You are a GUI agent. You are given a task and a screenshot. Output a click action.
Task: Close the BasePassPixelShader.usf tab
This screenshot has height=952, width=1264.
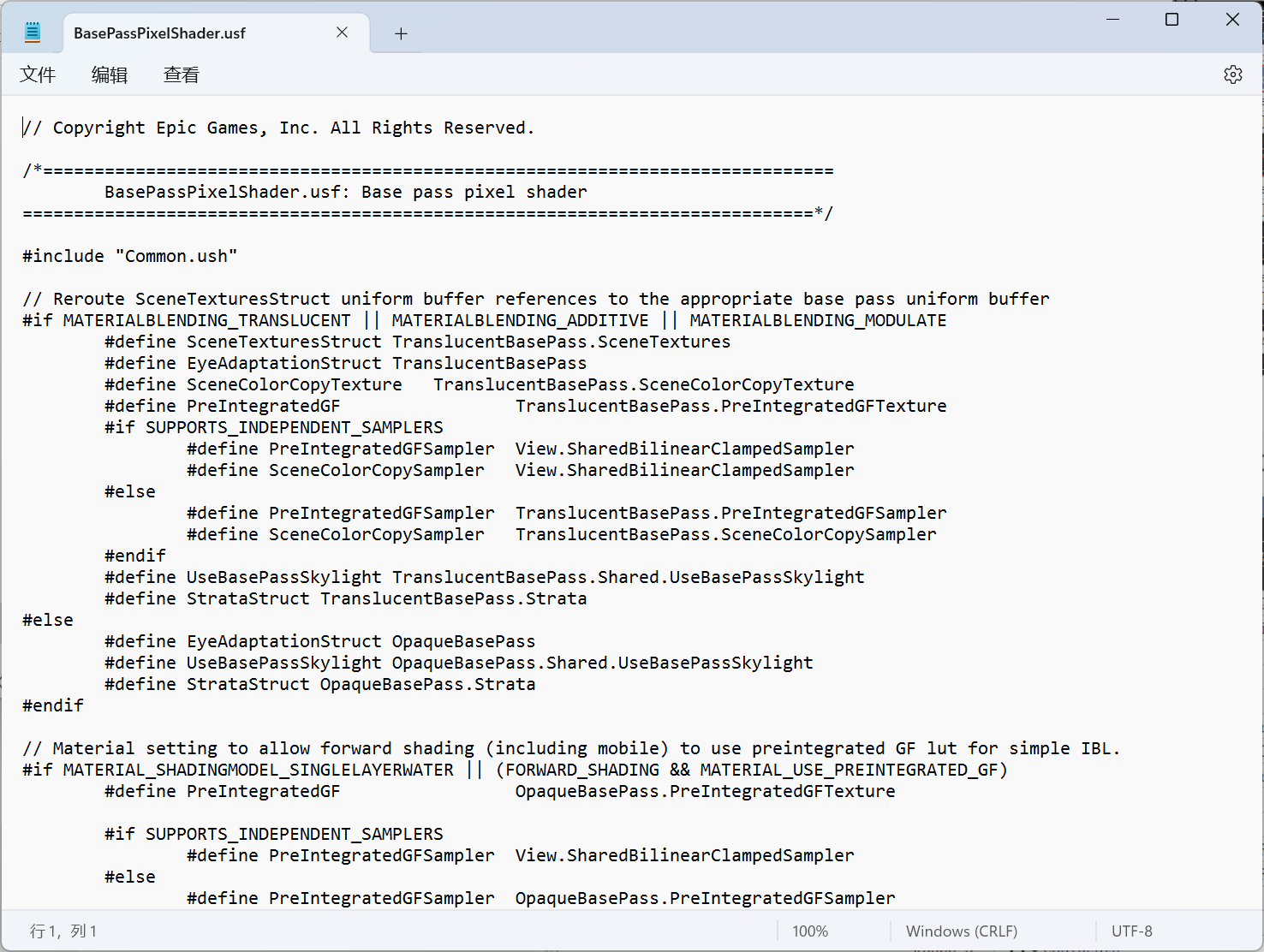342,33
